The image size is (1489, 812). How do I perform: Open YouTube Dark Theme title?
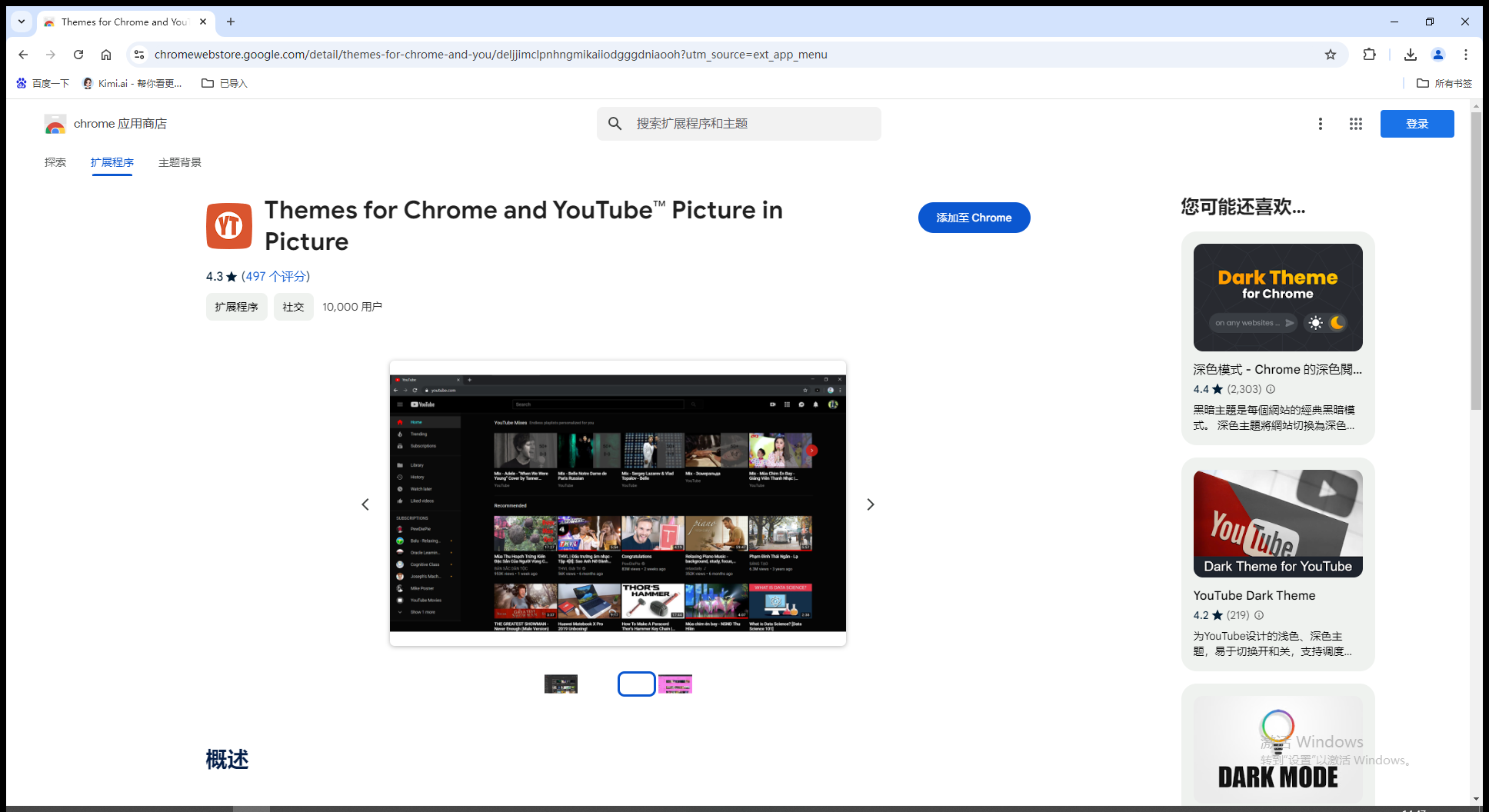coord(1254,596)
